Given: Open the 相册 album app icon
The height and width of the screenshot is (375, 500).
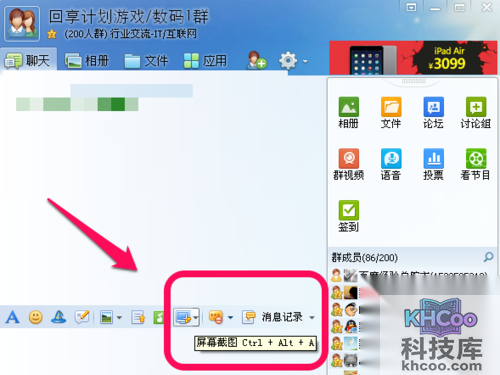Looking at the screenshot, I should coord(349,113).
